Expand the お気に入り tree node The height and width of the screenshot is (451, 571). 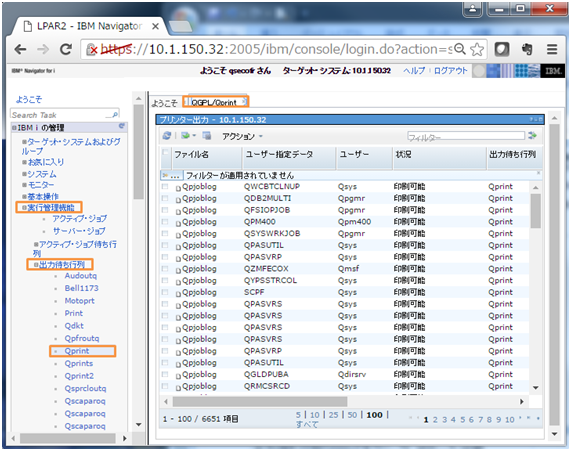click(x=25, y=162)
